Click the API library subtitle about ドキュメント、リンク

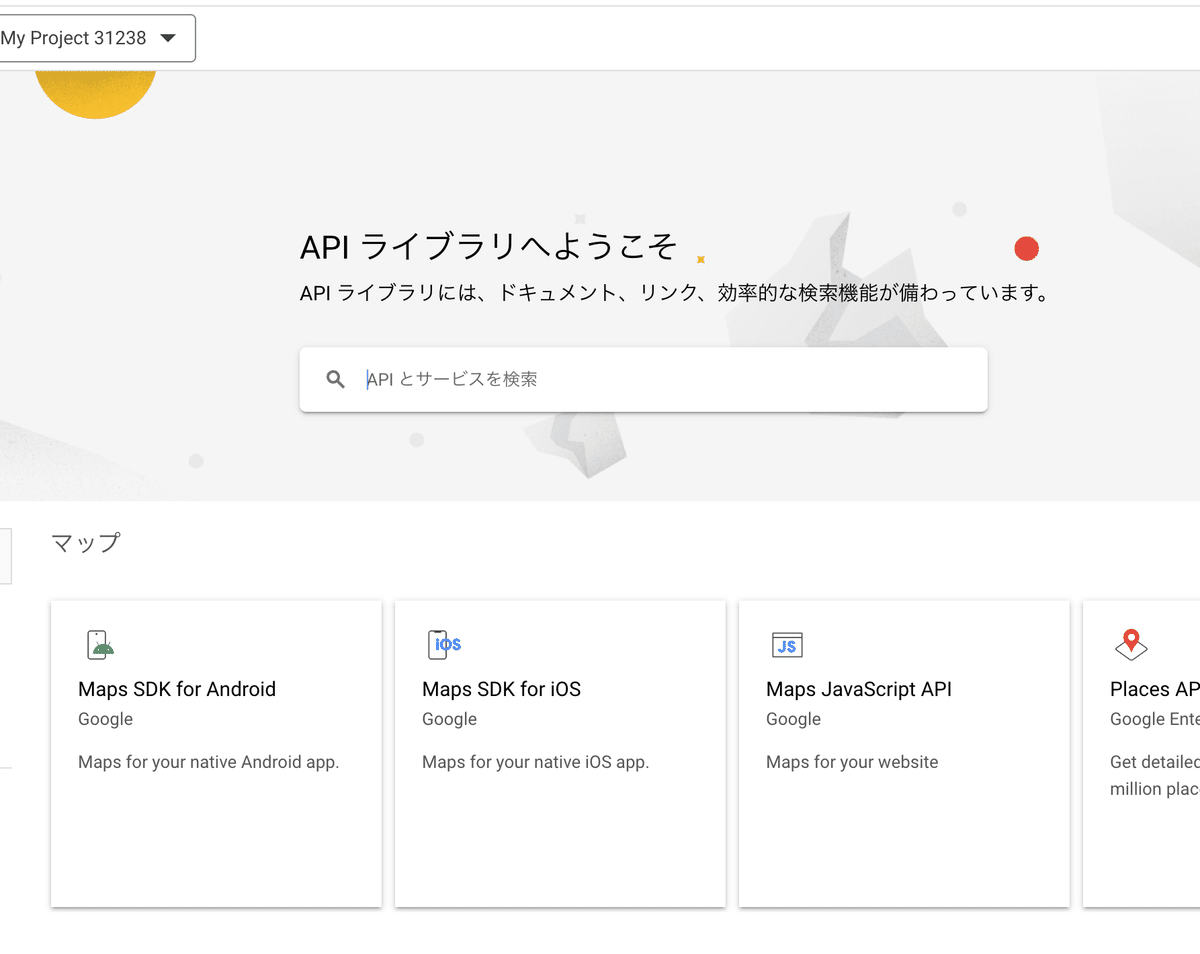674,294
